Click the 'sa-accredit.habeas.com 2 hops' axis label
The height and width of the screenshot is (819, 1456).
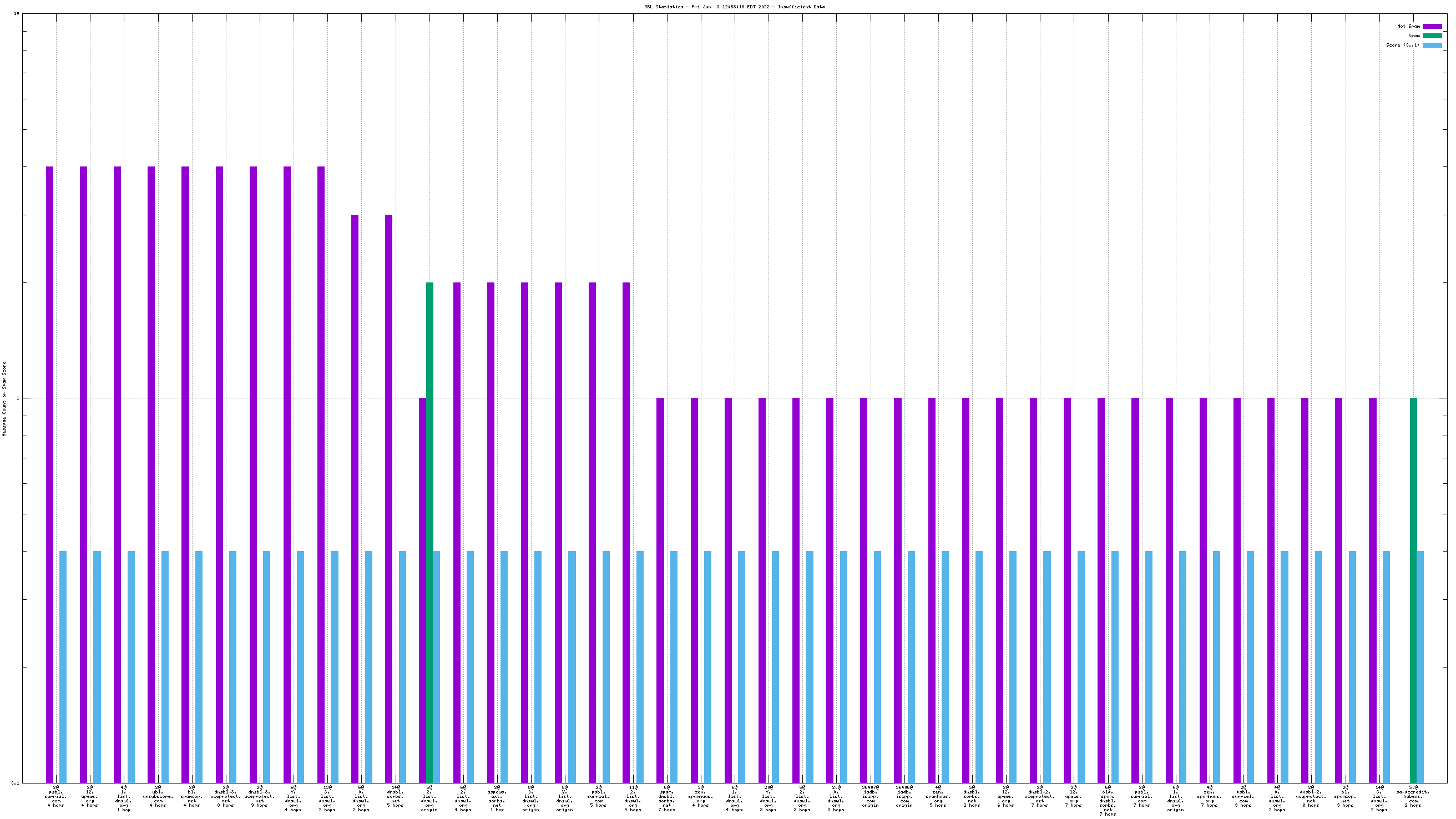coord(1413,796)
